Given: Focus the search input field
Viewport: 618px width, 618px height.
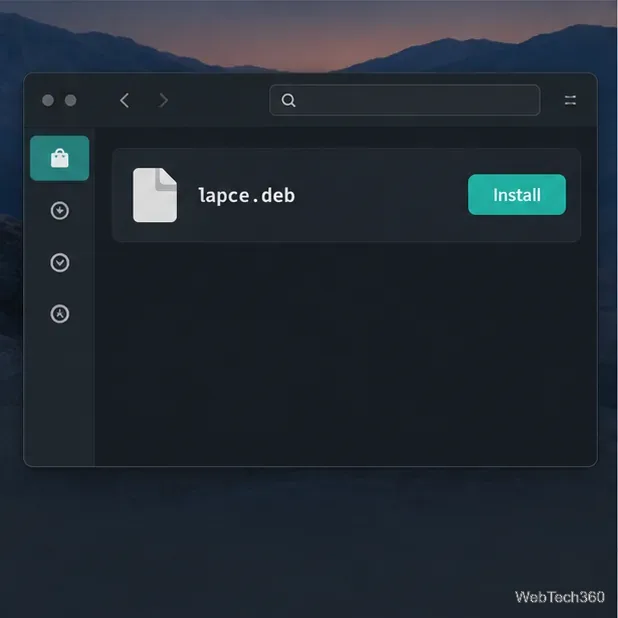Looking at the screenshot, I should click(x=405, y=100).
